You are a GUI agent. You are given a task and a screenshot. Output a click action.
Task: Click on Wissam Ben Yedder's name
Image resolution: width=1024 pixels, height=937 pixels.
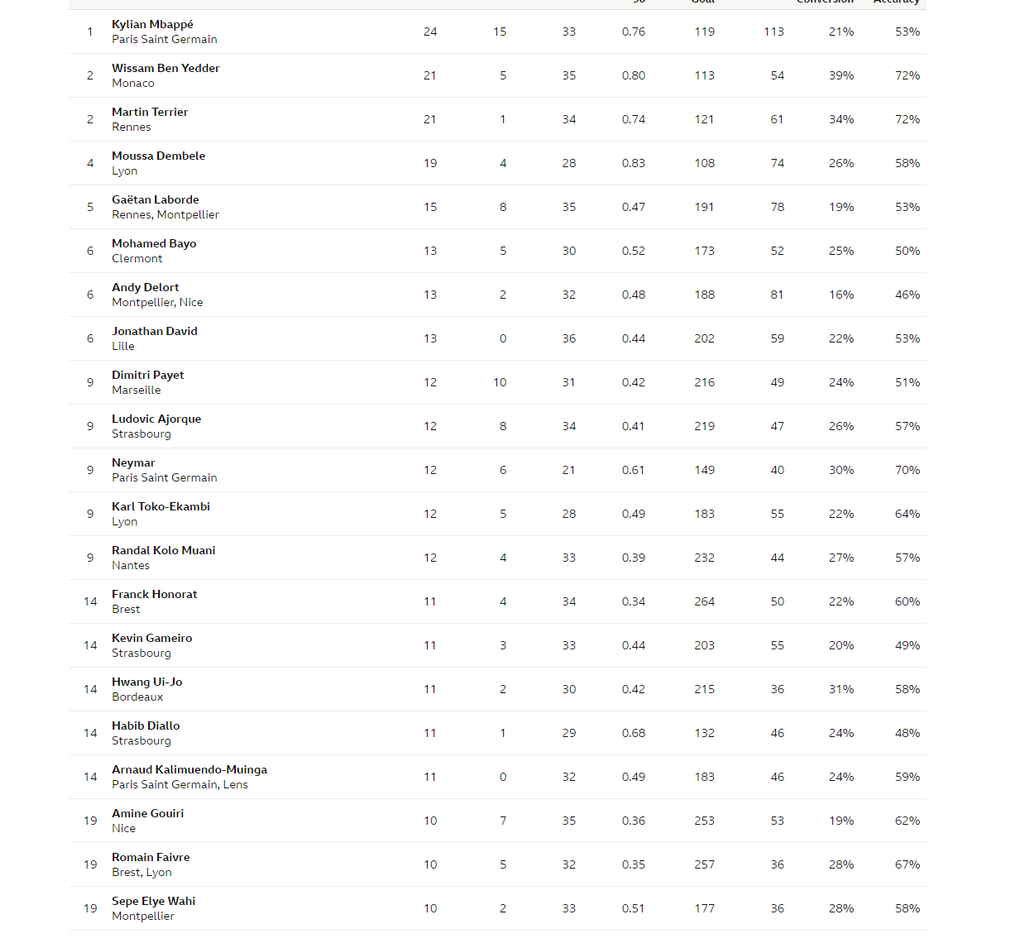[x=165, y=68]
